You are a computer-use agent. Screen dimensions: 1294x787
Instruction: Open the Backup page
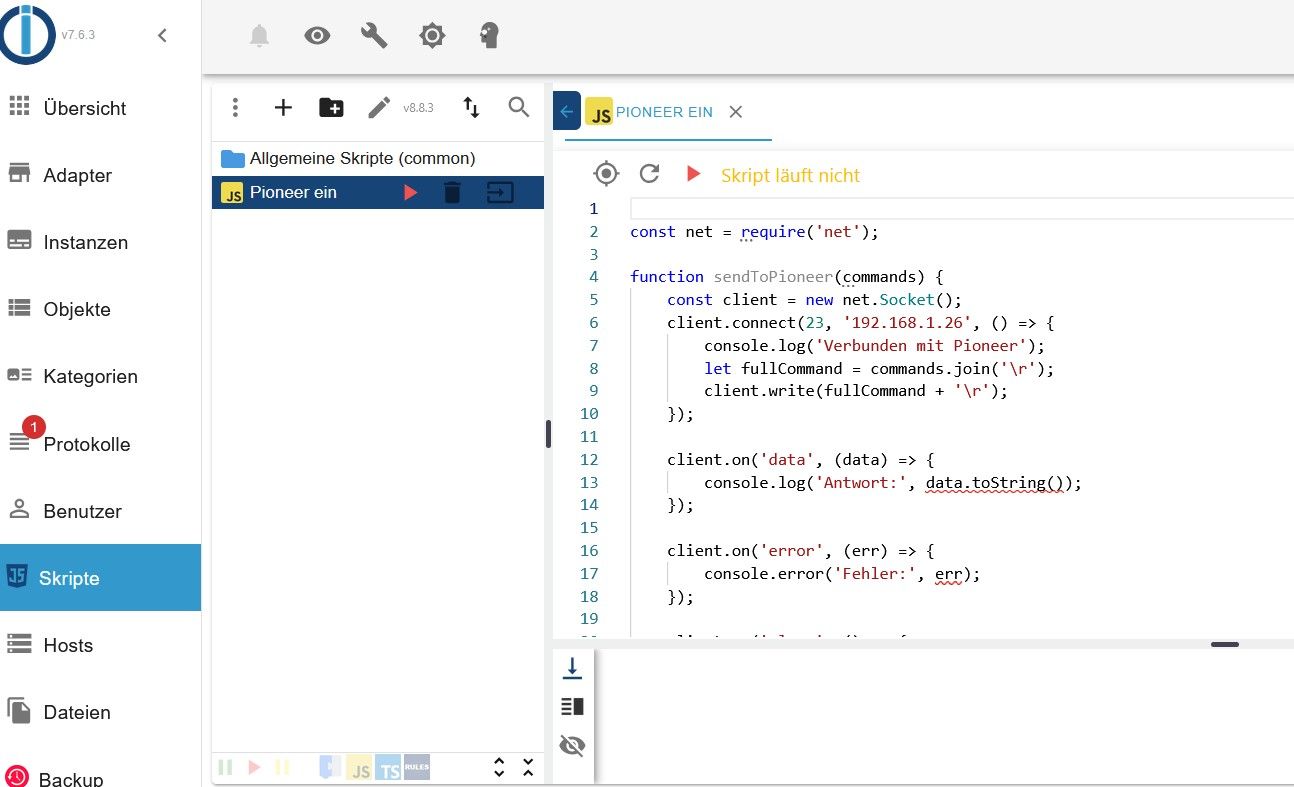click(100, 777)
